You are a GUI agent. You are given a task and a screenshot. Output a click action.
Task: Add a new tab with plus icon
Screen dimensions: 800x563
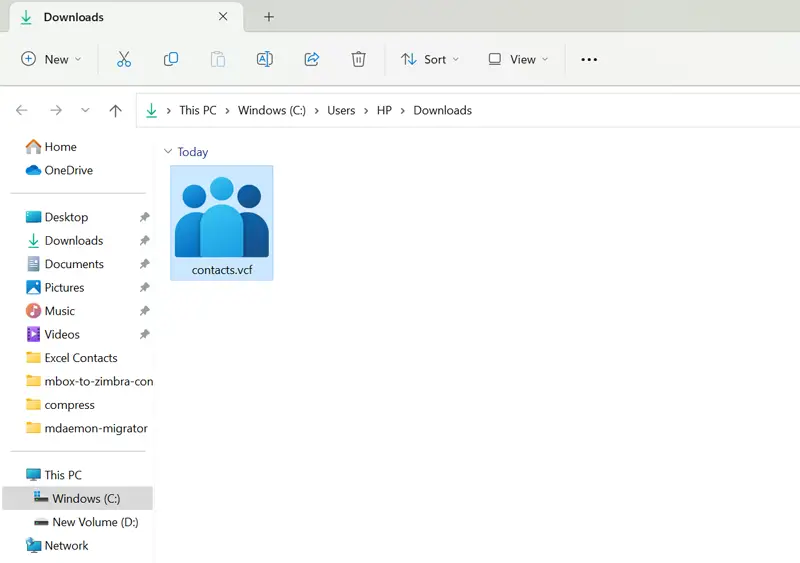[x=269, y=17]
